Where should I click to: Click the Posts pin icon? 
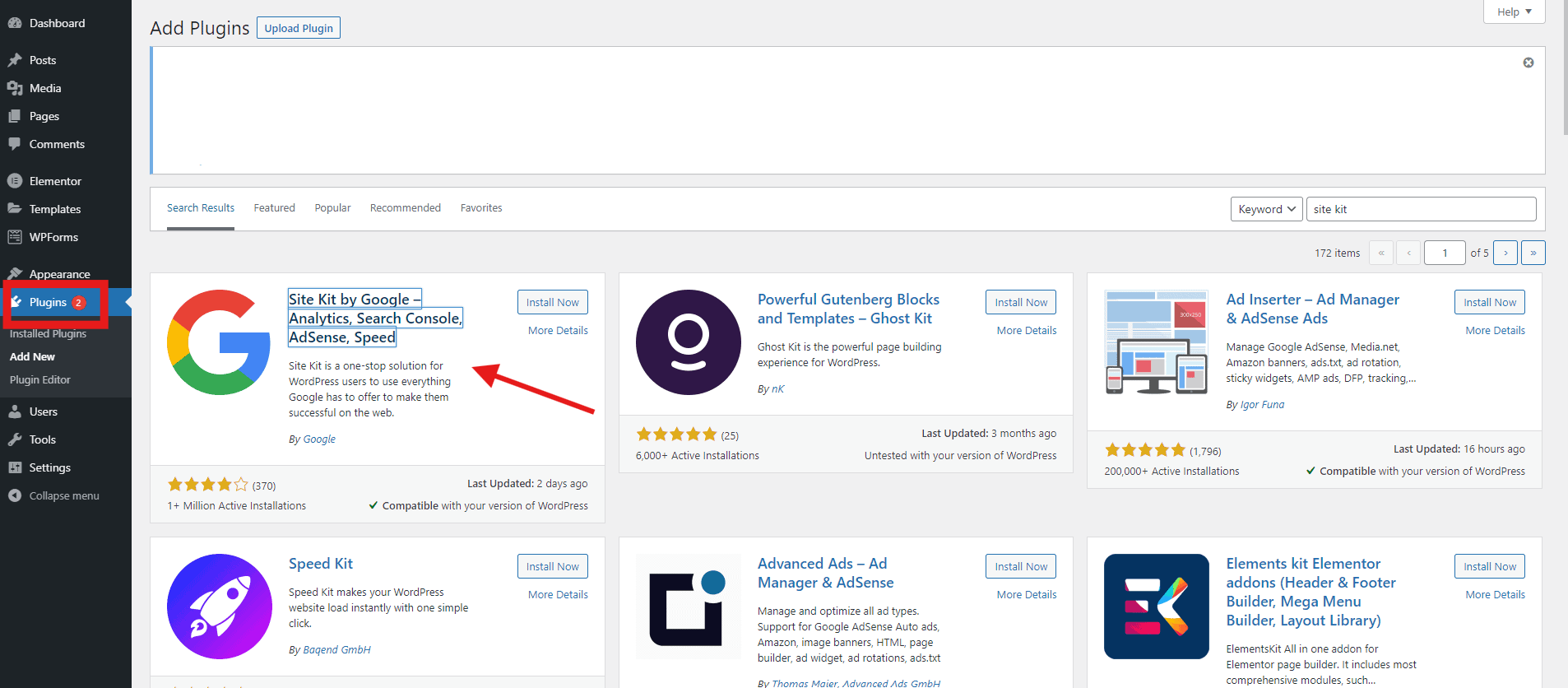(15, 60)
